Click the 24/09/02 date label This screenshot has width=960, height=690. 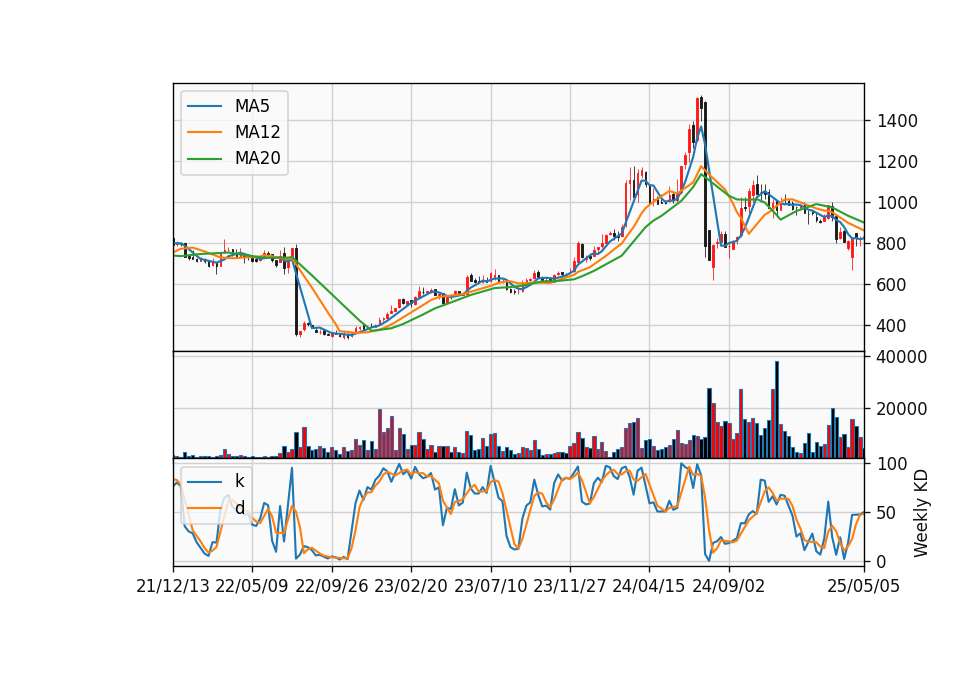[729, 587]
